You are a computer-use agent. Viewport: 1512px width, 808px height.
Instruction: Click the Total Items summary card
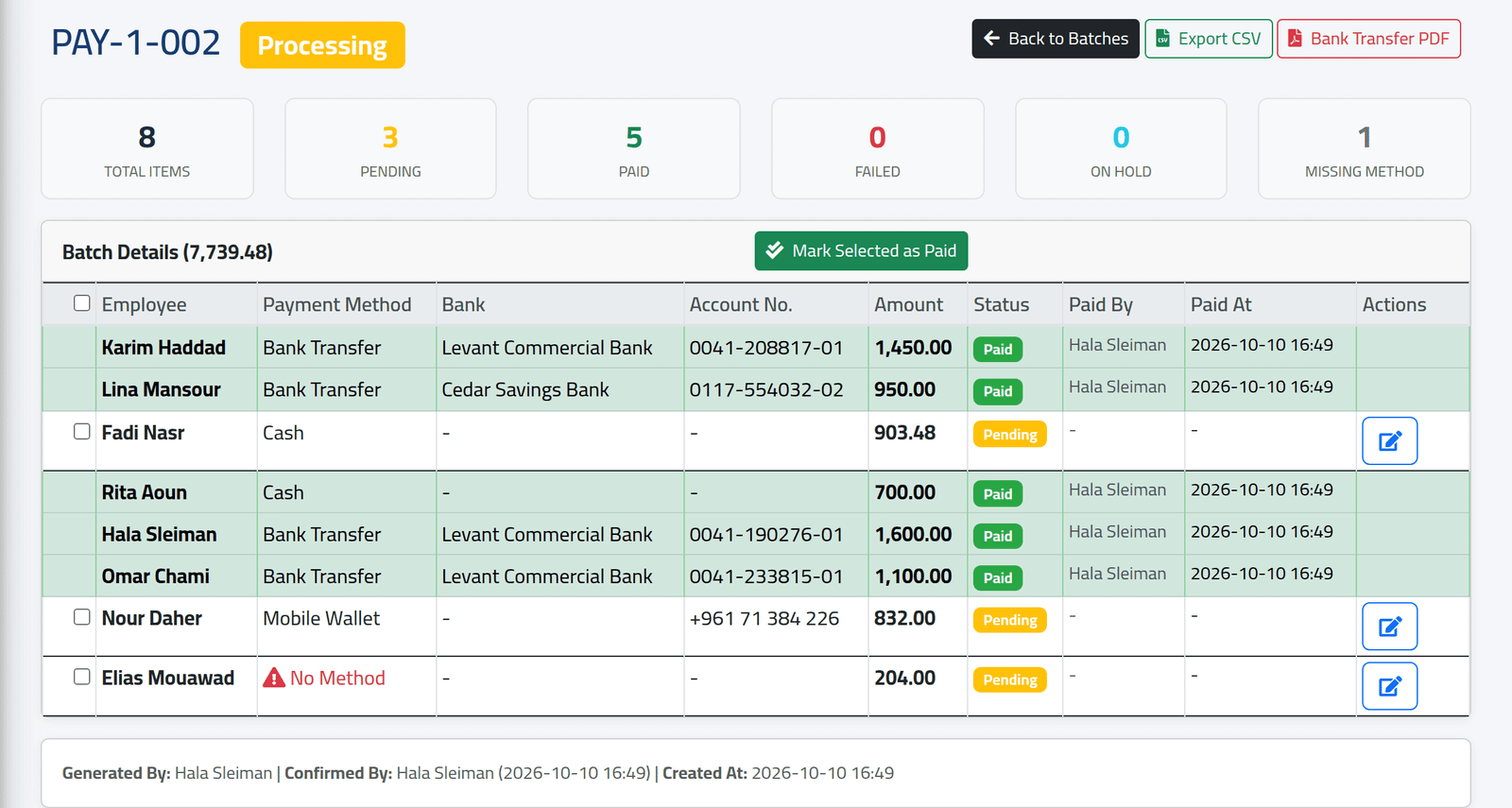(147, 149)
